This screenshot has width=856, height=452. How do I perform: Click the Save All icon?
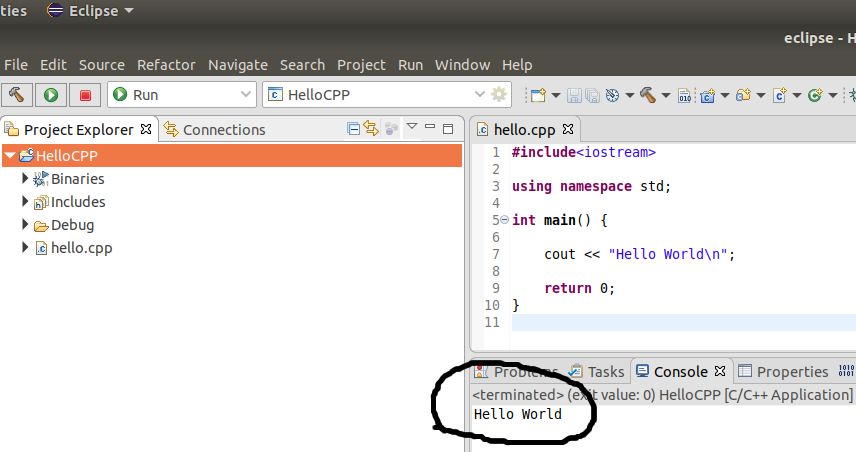click(592, 96)
